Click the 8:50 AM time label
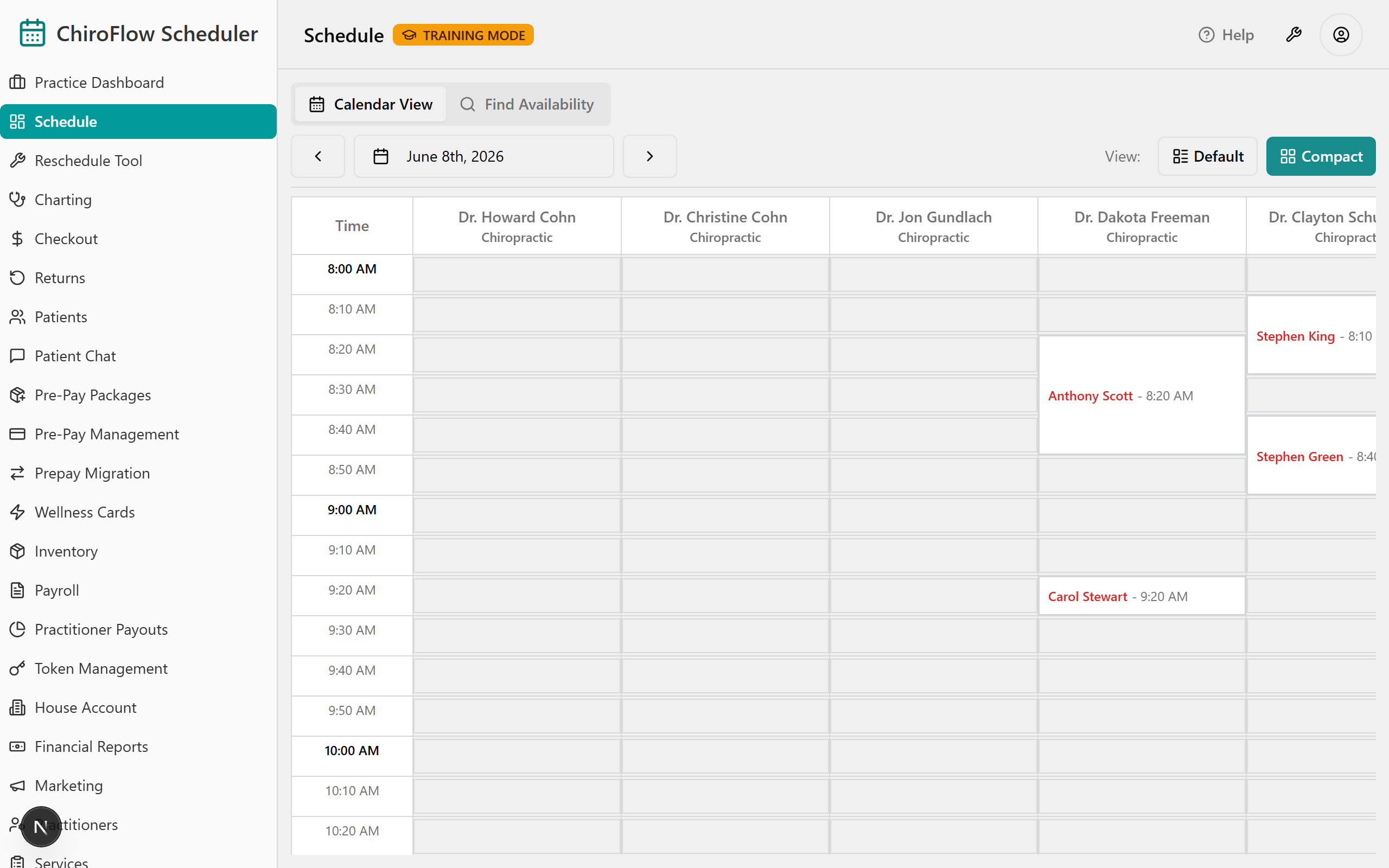Image resolution: width=1389 pixels, height=868 pixels. pos(352,470)
